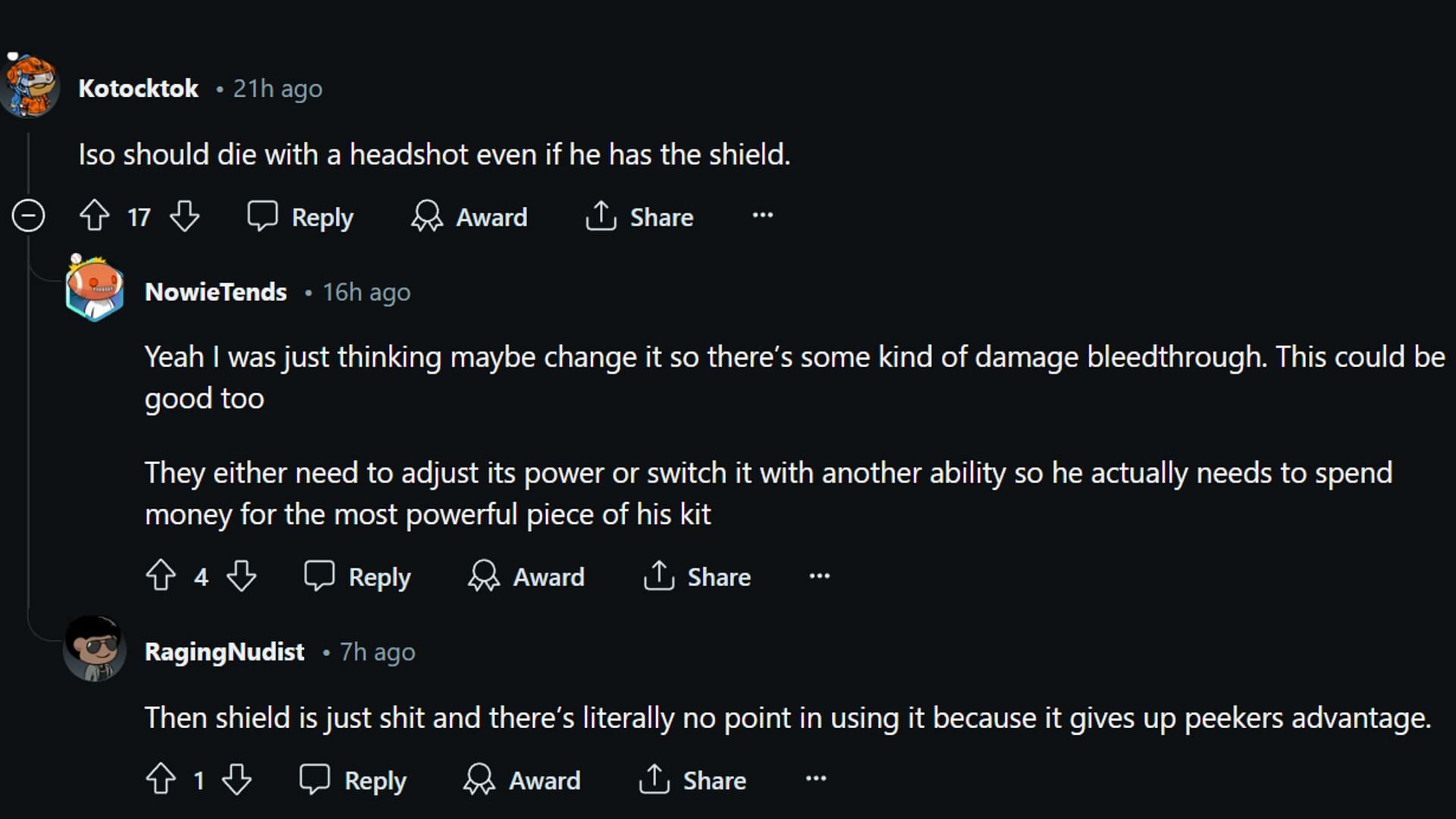Click the collapse toggle on Kotocktok's thread

click(30, 217)
